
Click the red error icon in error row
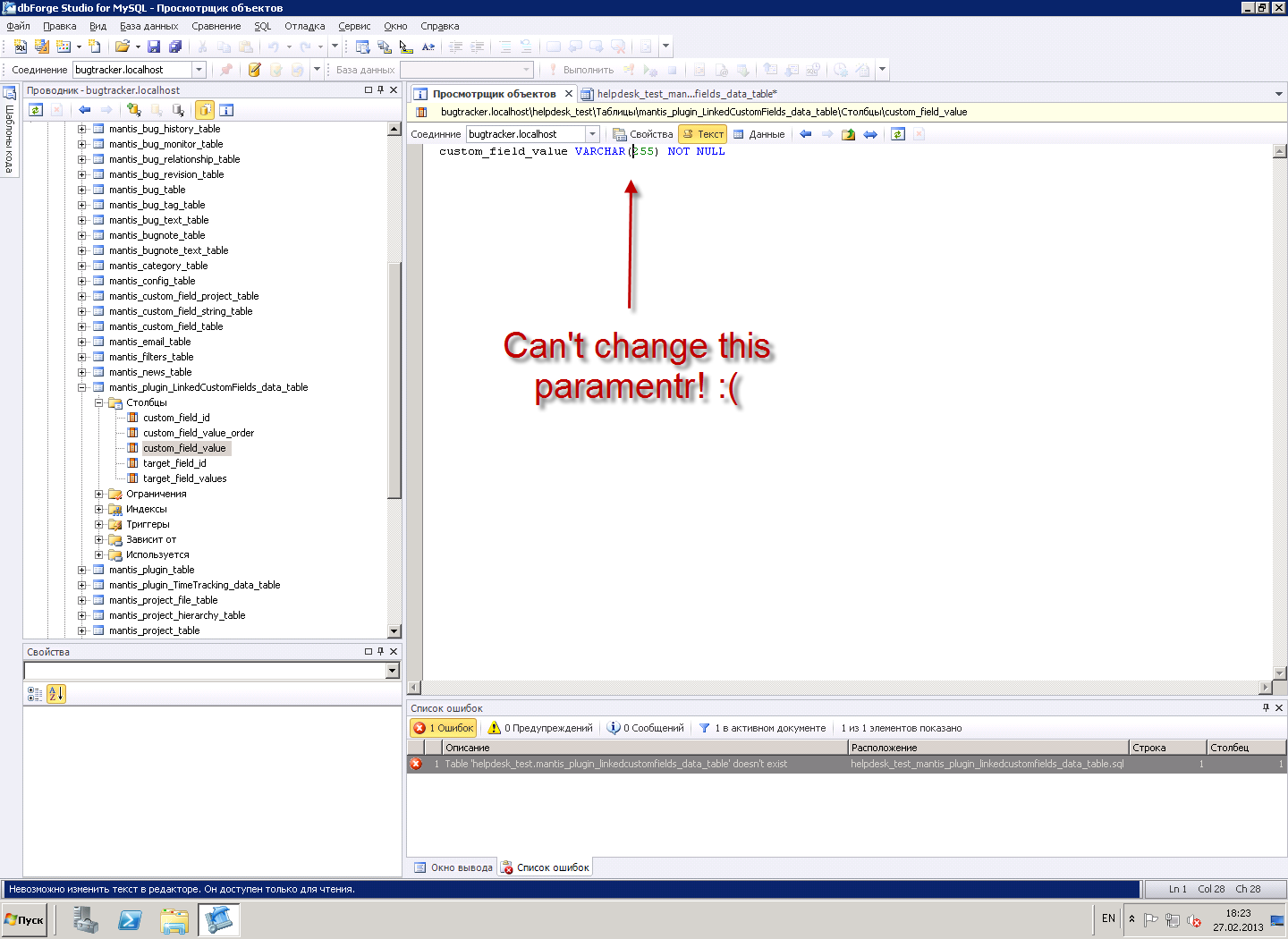point(416,764)
